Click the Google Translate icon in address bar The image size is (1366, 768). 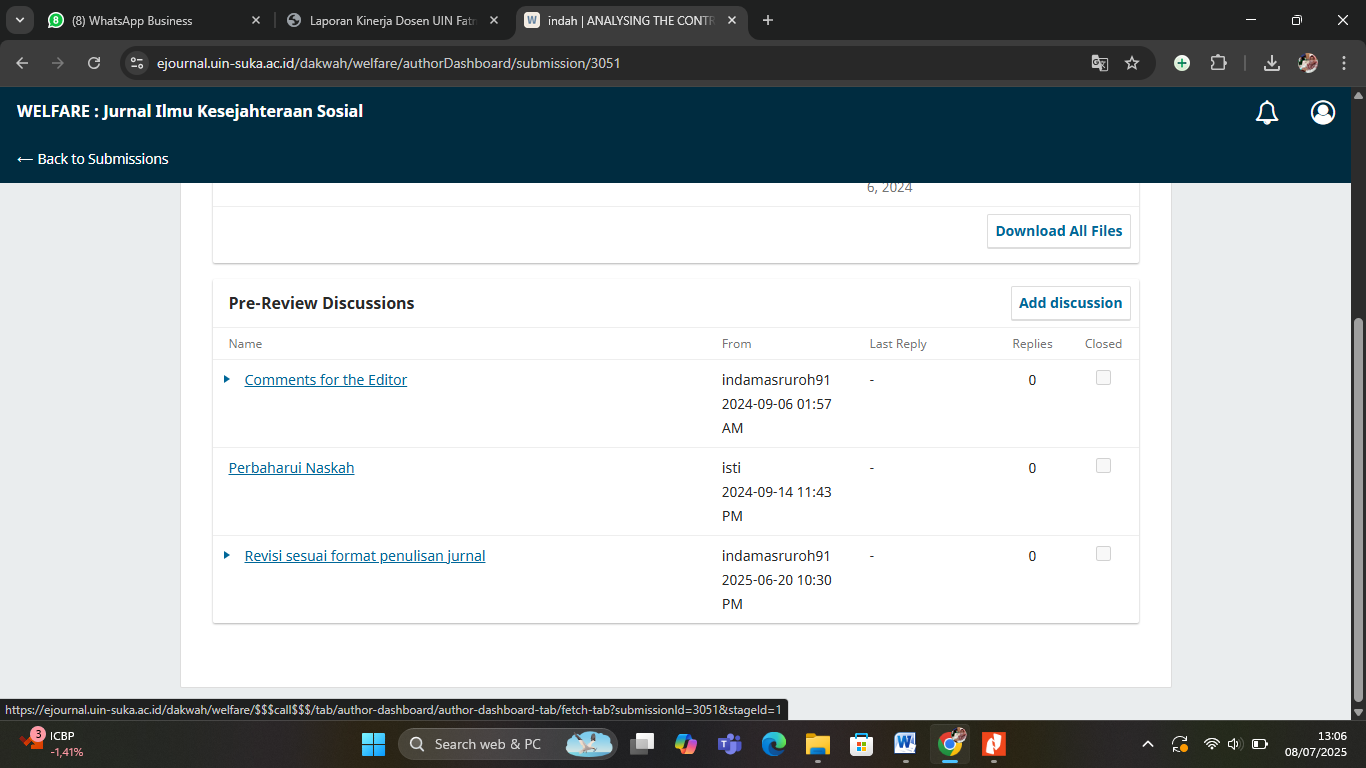(x=1100, y=63)
